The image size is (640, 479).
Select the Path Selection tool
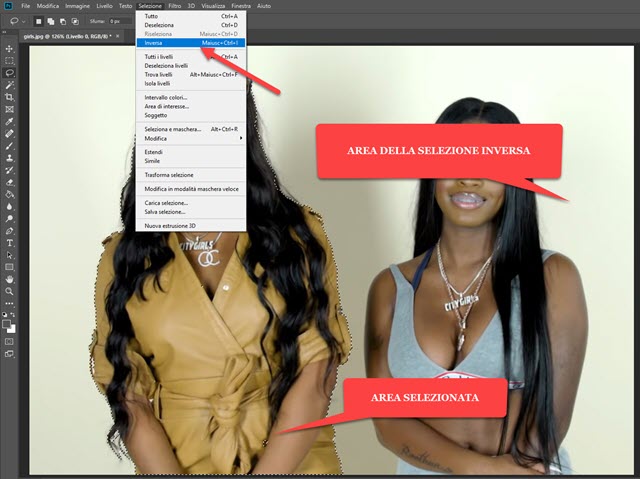9,255
